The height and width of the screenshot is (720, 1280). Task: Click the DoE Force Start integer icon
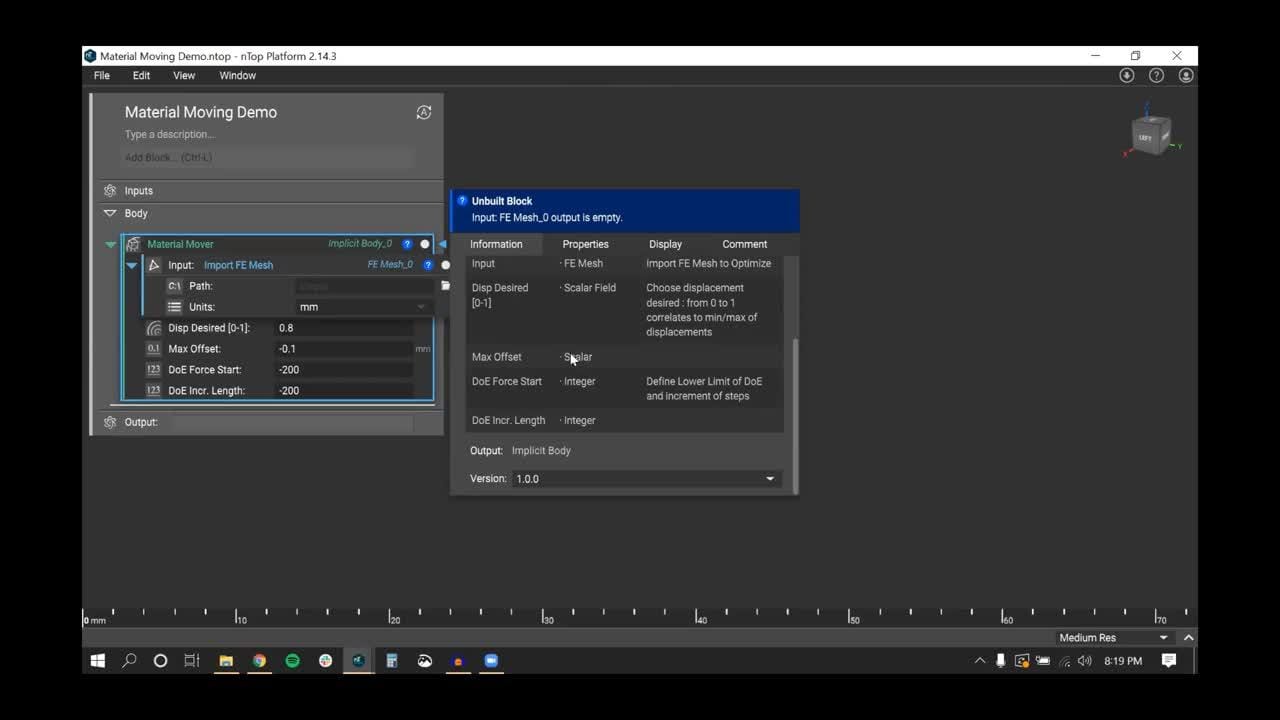pyautogui.click(x=153, y=370)
